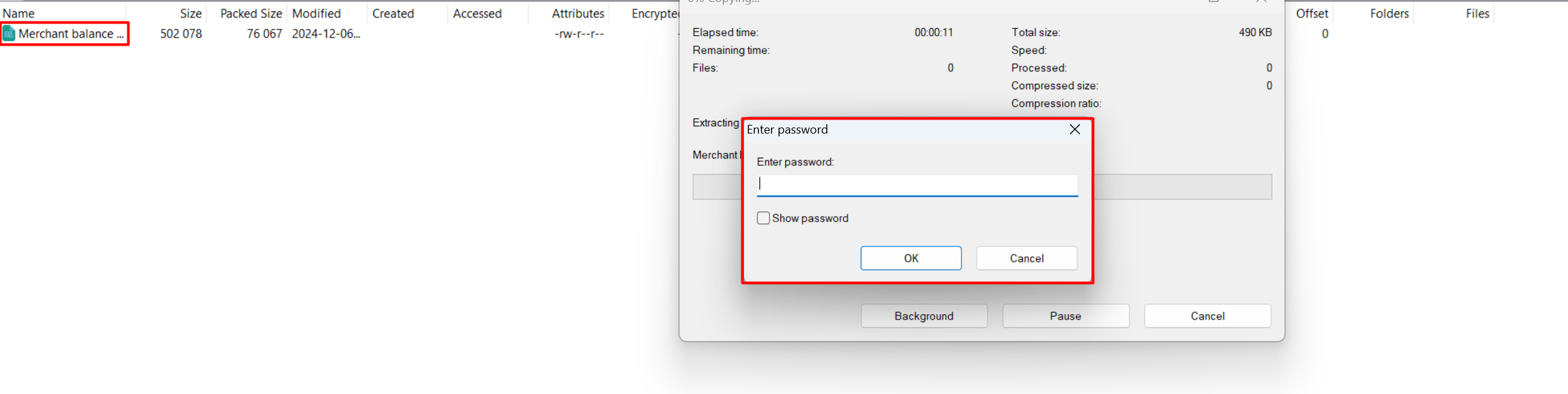Close the Enter password dialog with X

pos(1074,130)
